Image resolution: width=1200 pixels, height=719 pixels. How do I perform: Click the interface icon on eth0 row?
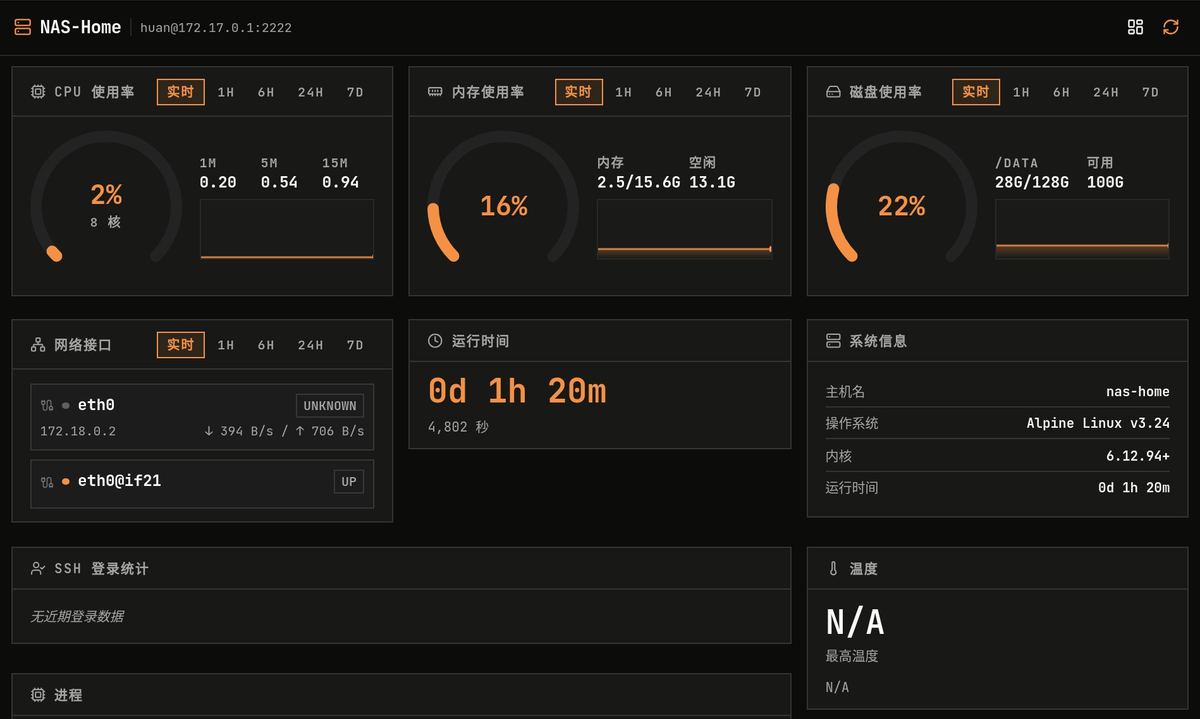click(47, 405)
